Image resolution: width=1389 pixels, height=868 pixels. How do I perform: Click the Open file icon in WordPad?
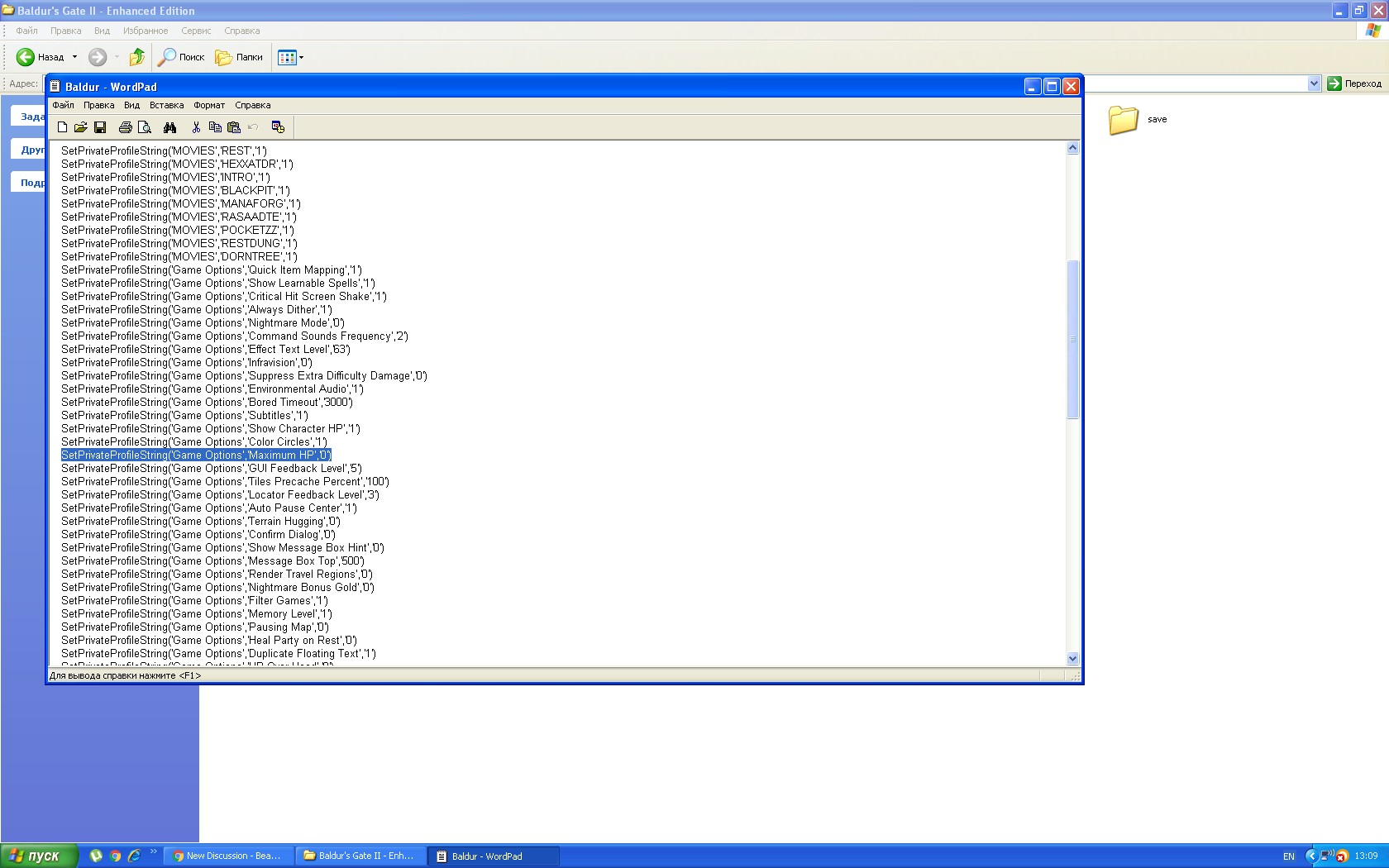[x=81, y=127]
